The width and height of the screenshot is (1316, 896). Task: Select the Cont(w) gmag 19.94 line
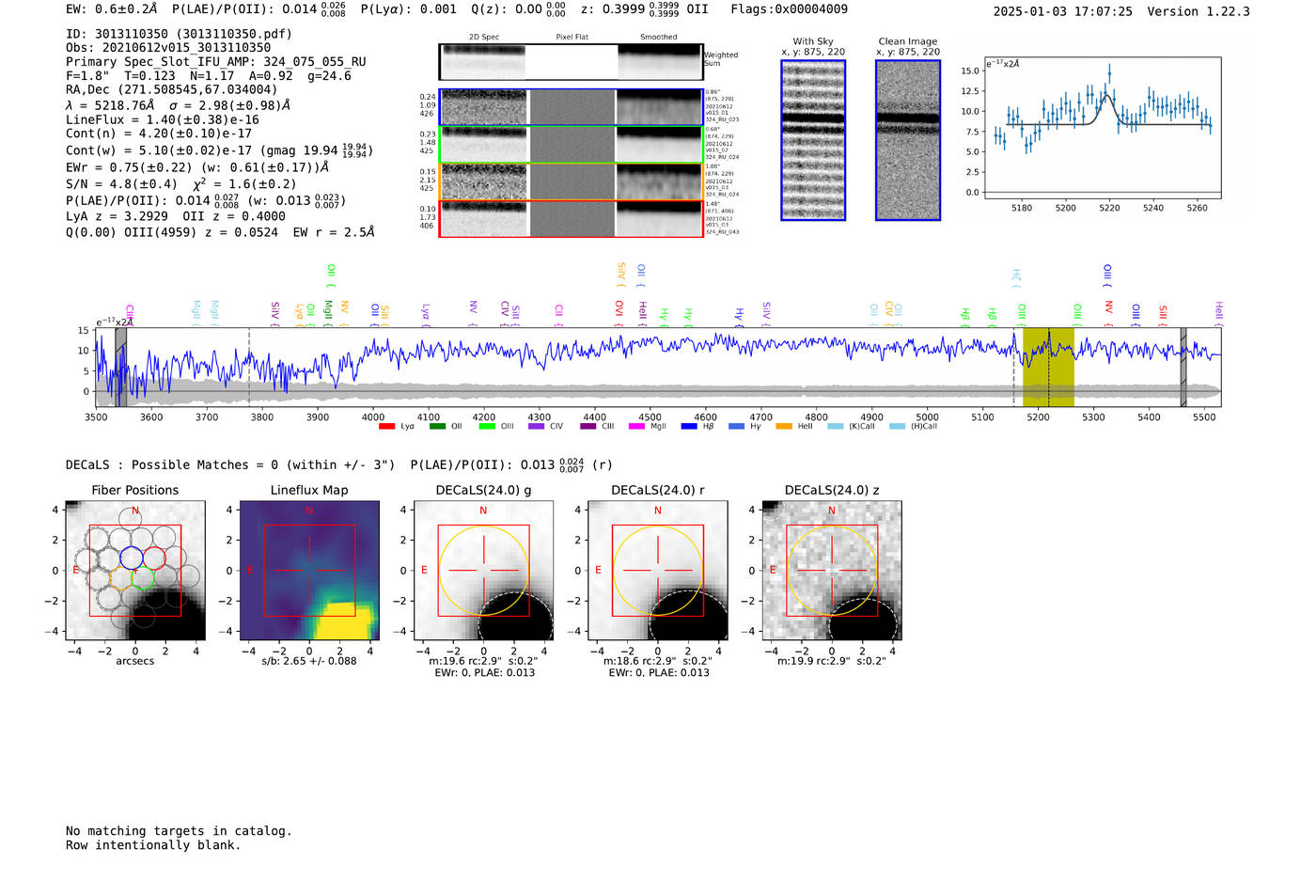point(220,150)
